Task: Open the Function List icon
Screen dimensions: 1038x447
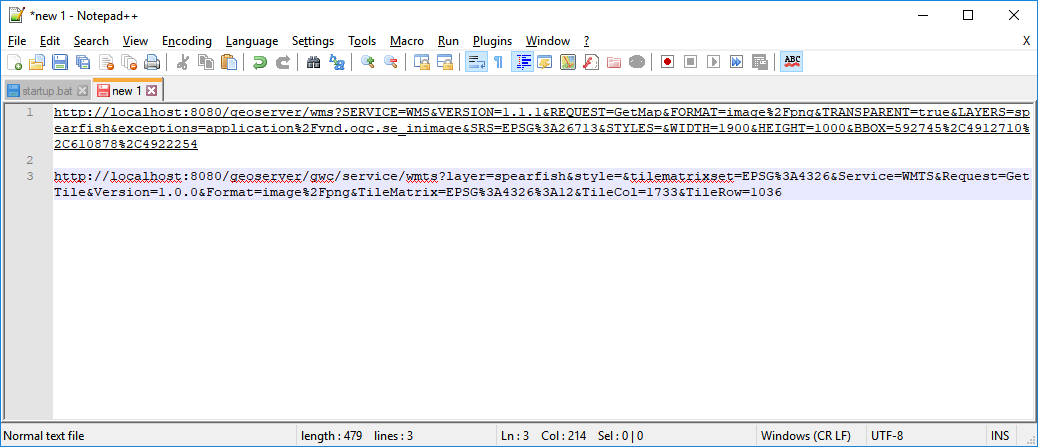Action: point(591,62)
